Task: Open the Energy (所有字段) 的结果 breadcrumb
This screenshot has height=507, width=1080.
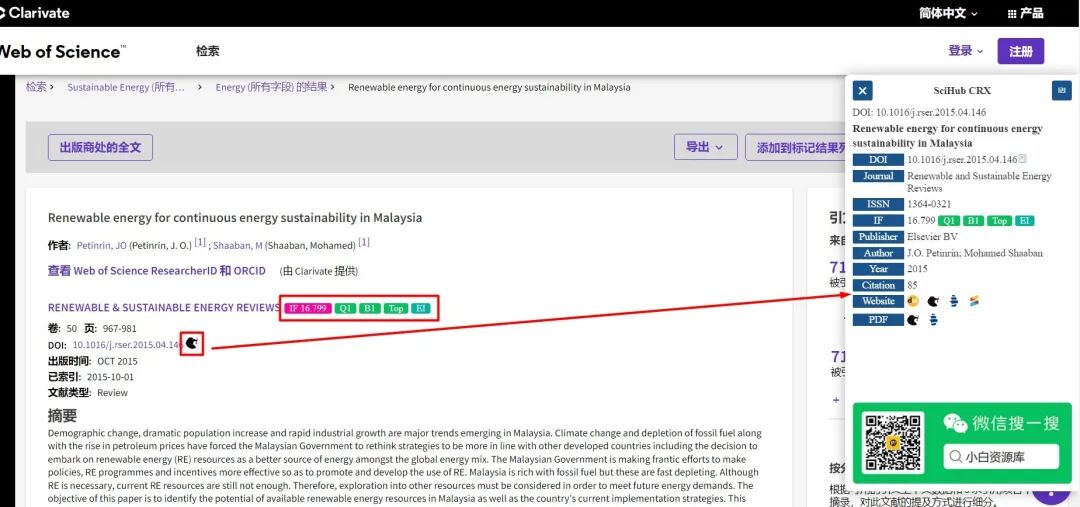Action: click(x=271, y=87)
